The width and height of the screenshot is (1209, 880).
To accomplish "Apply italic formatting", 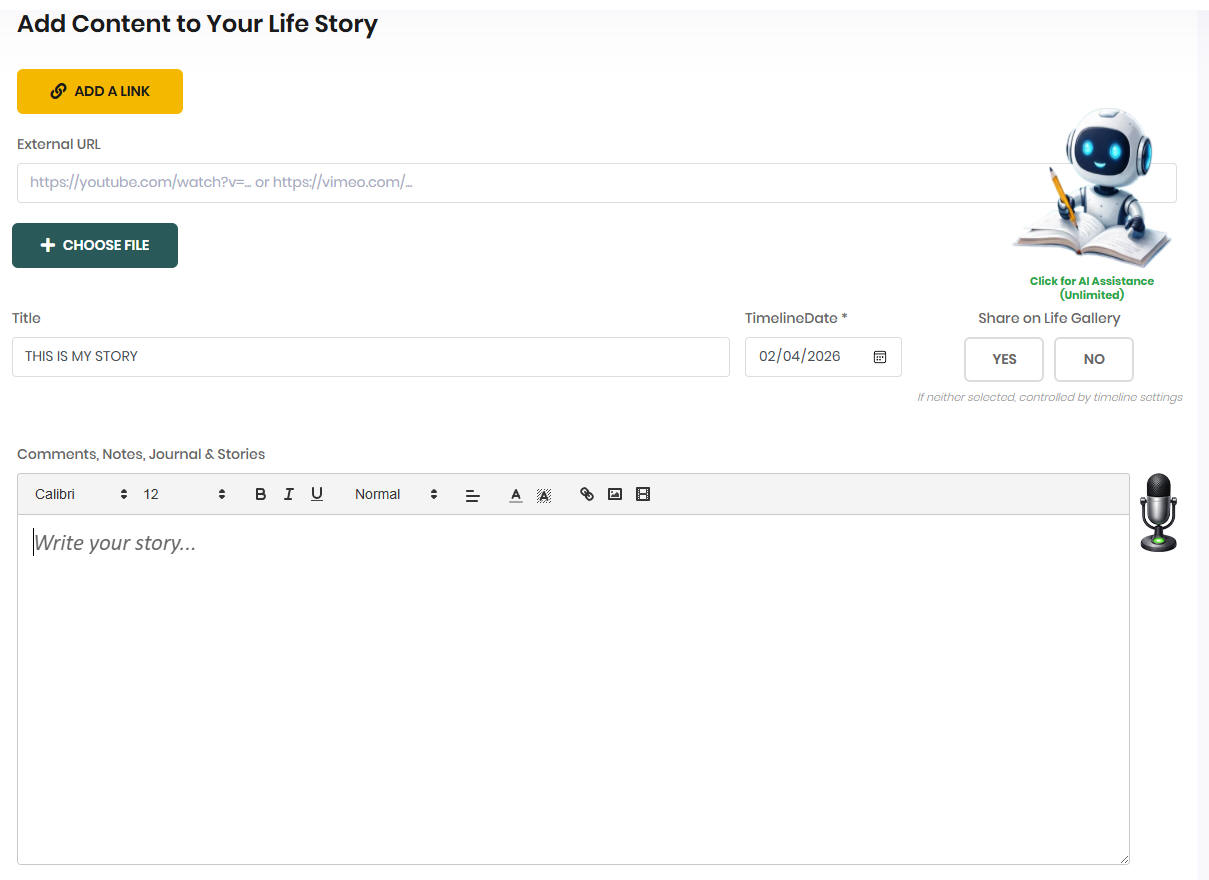I will click(x=288, y=493).
